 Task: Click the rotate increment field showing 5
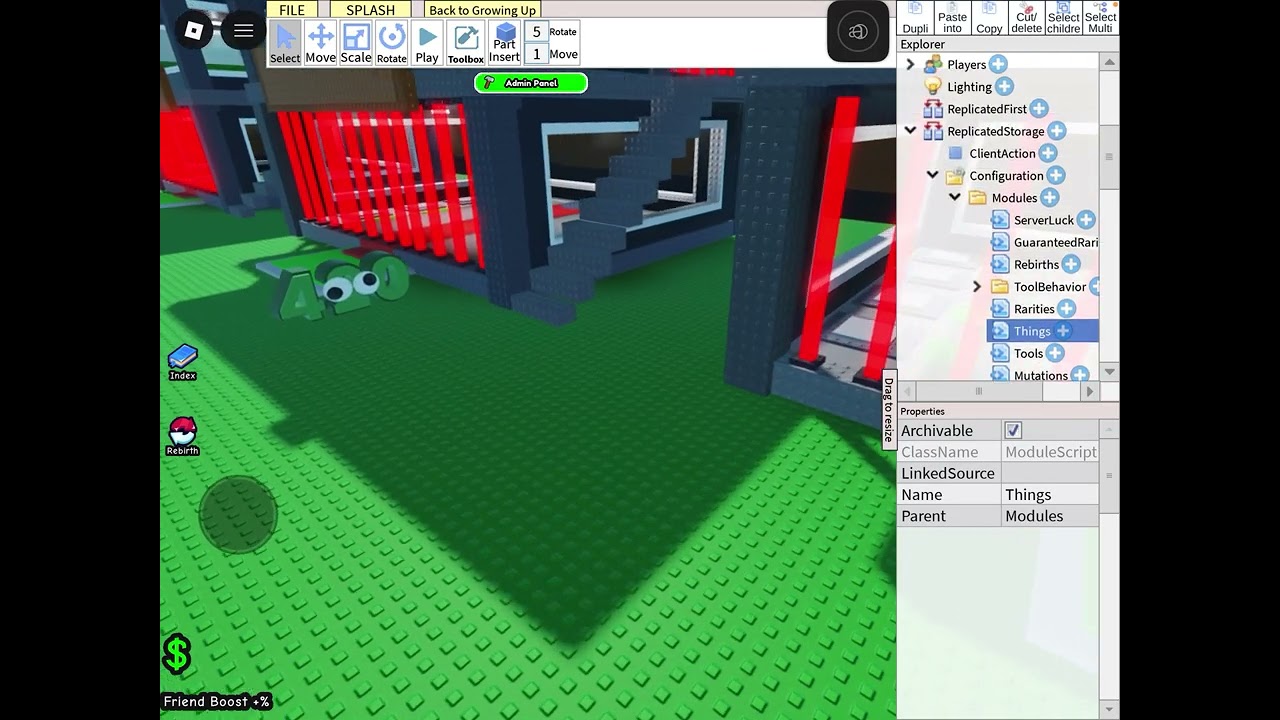click(x=536, y=32)
